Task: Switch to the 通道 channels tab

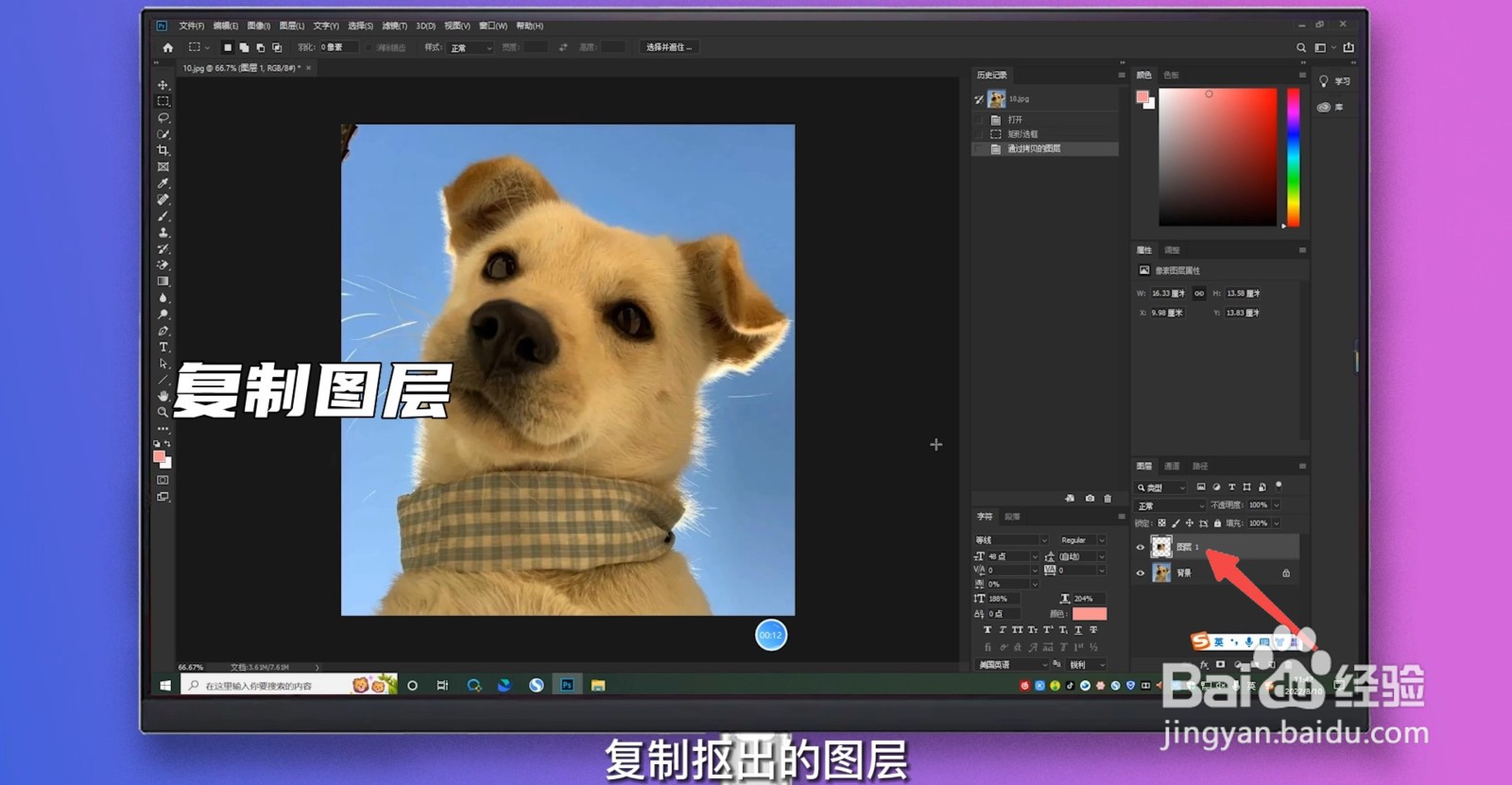Action: [1172, 466]
